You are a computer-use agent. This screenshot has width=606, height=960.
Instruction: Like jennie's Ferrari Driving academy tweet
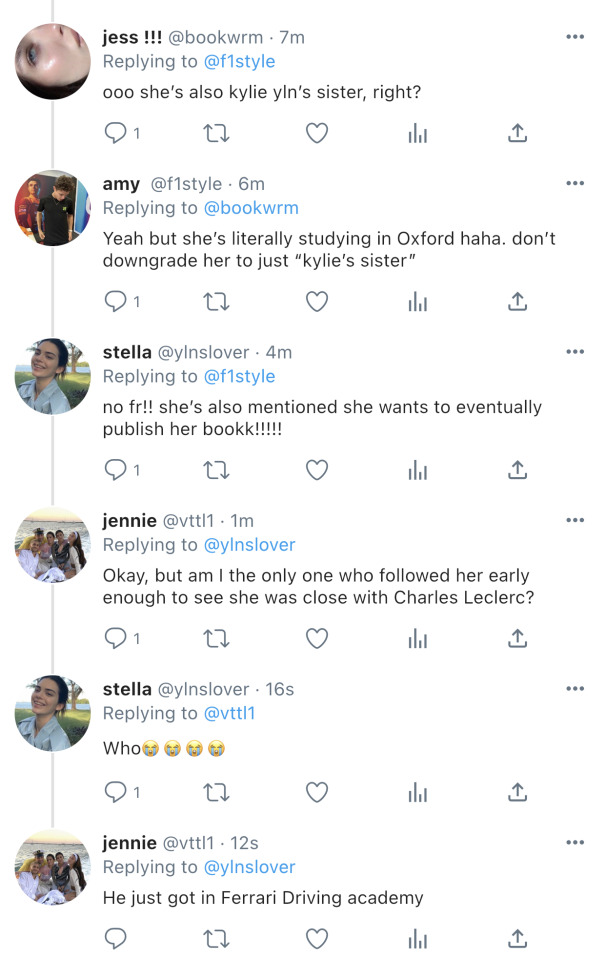click(317, 939)
